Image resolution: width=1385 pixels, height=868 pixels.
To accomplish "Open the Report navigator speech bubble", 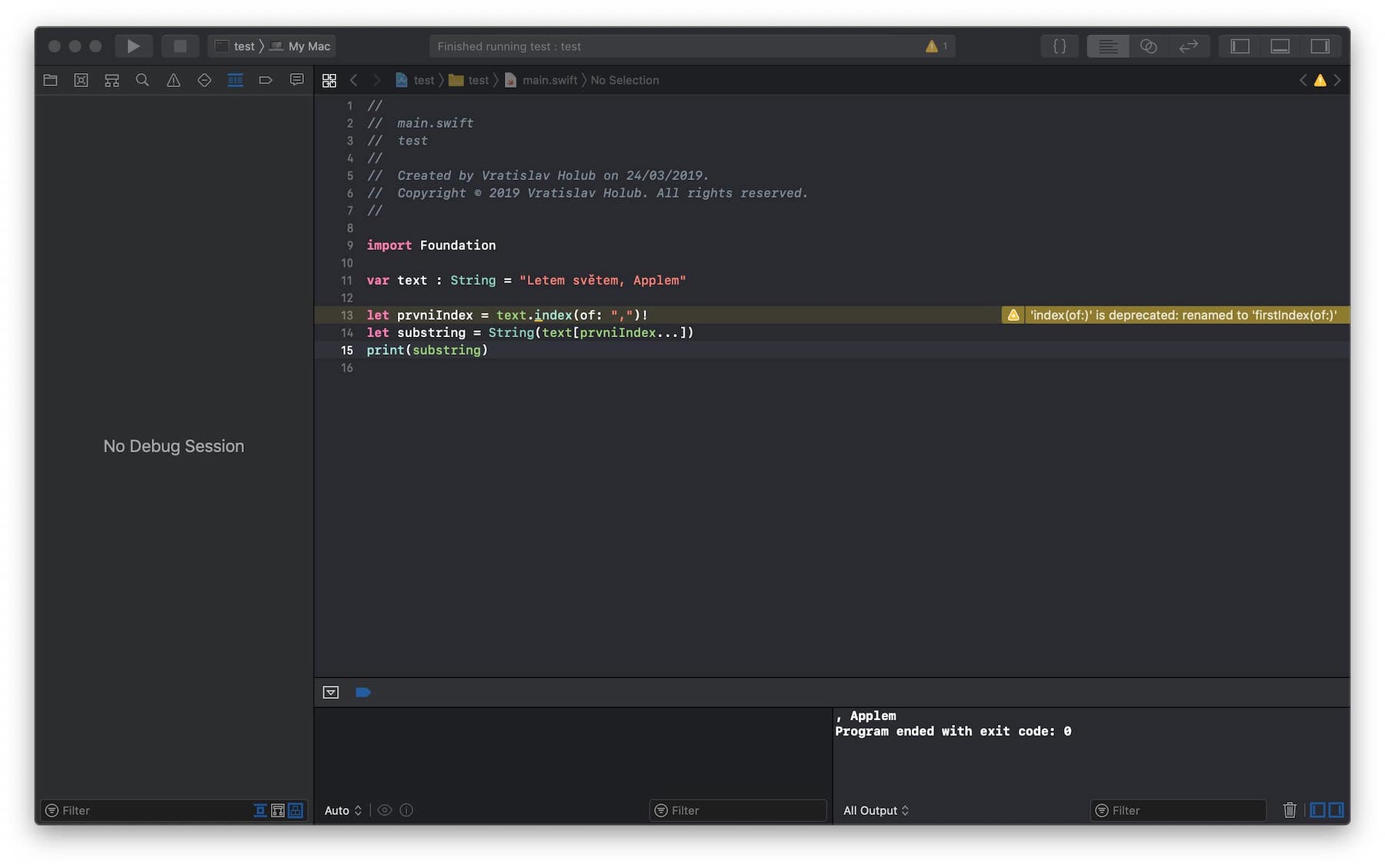I will tap(296, 80).
